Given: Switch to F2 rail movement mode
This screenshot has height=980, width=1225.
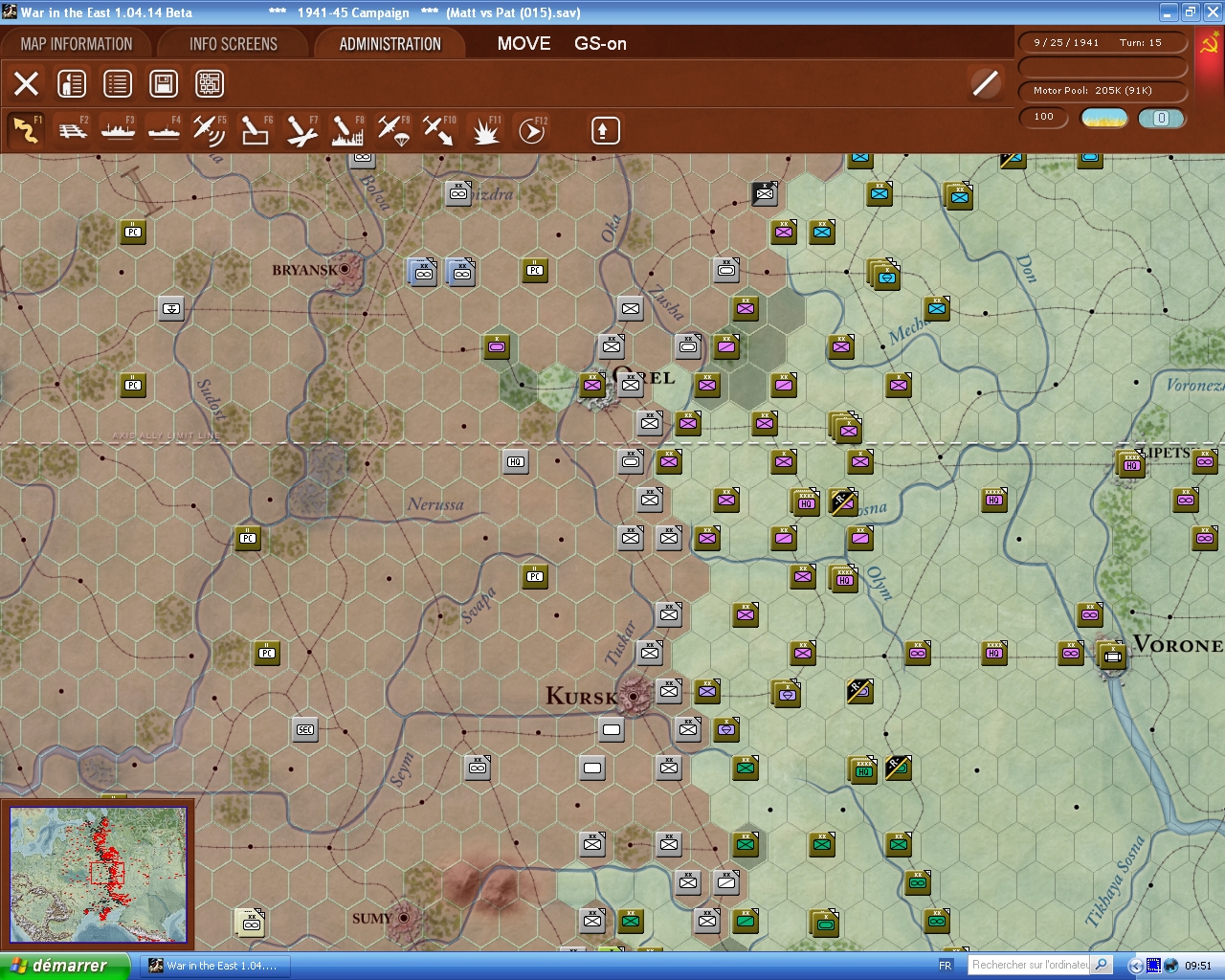Looking at the screenshot, I should (73, 130).
